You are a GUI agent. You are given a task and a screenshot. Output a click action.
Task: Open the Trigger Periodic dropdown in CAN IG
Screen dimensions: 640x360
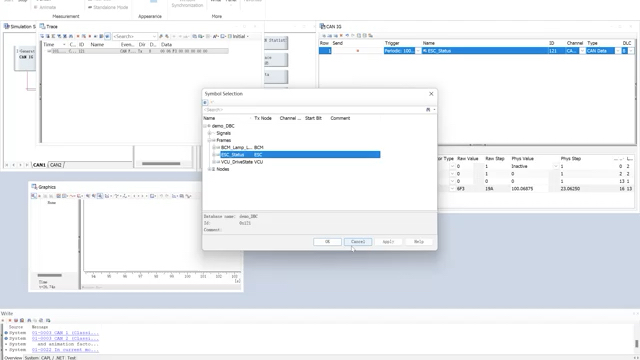pos(418,51)
